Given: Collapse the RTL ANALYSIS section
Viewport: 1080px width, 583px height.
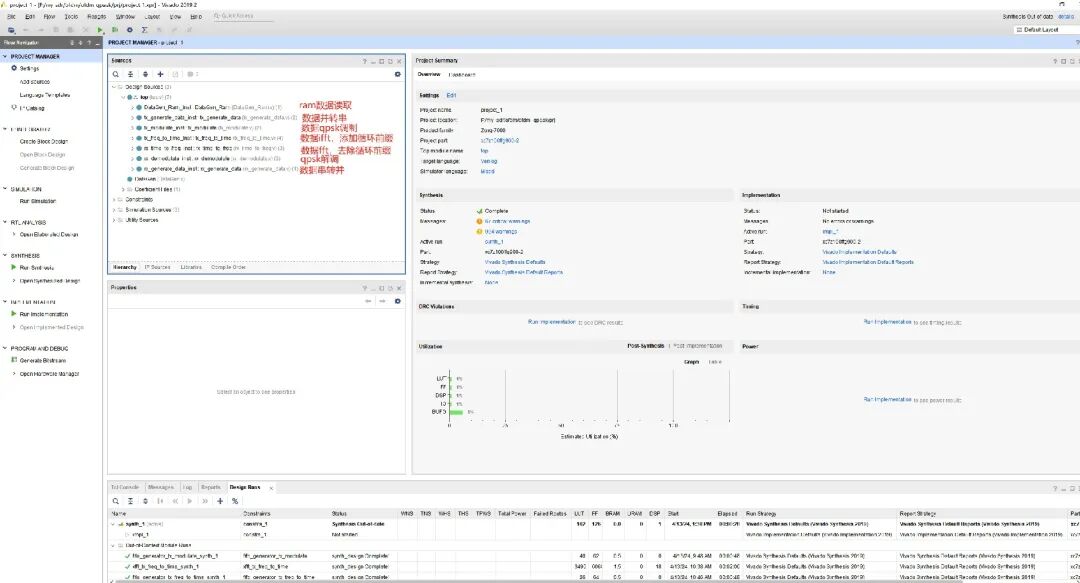Looking at the screenshot, I should coord(5,222).
